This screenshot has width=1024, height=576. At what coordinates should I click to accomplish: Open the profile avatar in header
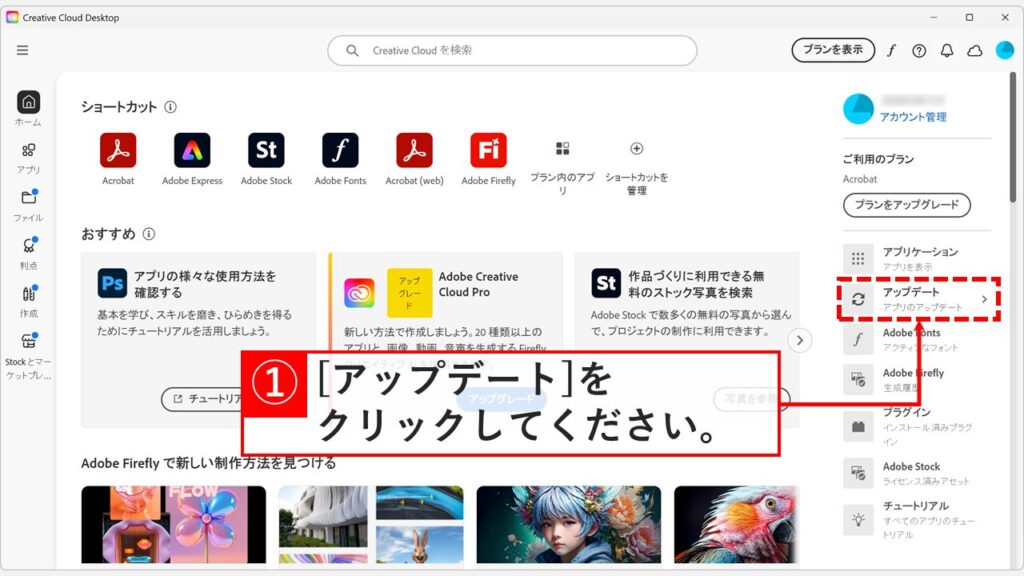tap(1004, 50)
